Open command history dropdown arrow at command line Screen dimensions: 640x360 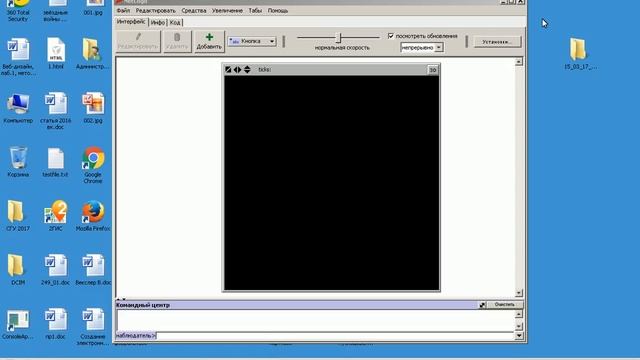tap(519, 336)
